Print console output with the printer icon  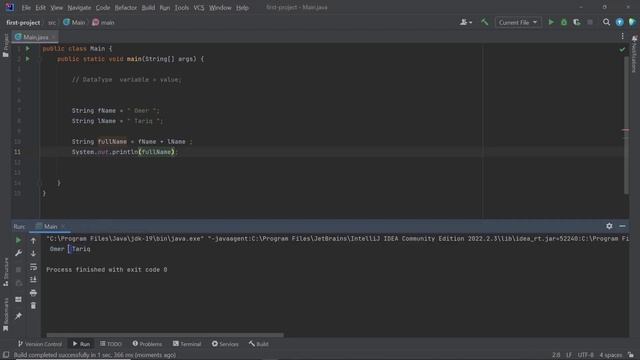(33, 293)
